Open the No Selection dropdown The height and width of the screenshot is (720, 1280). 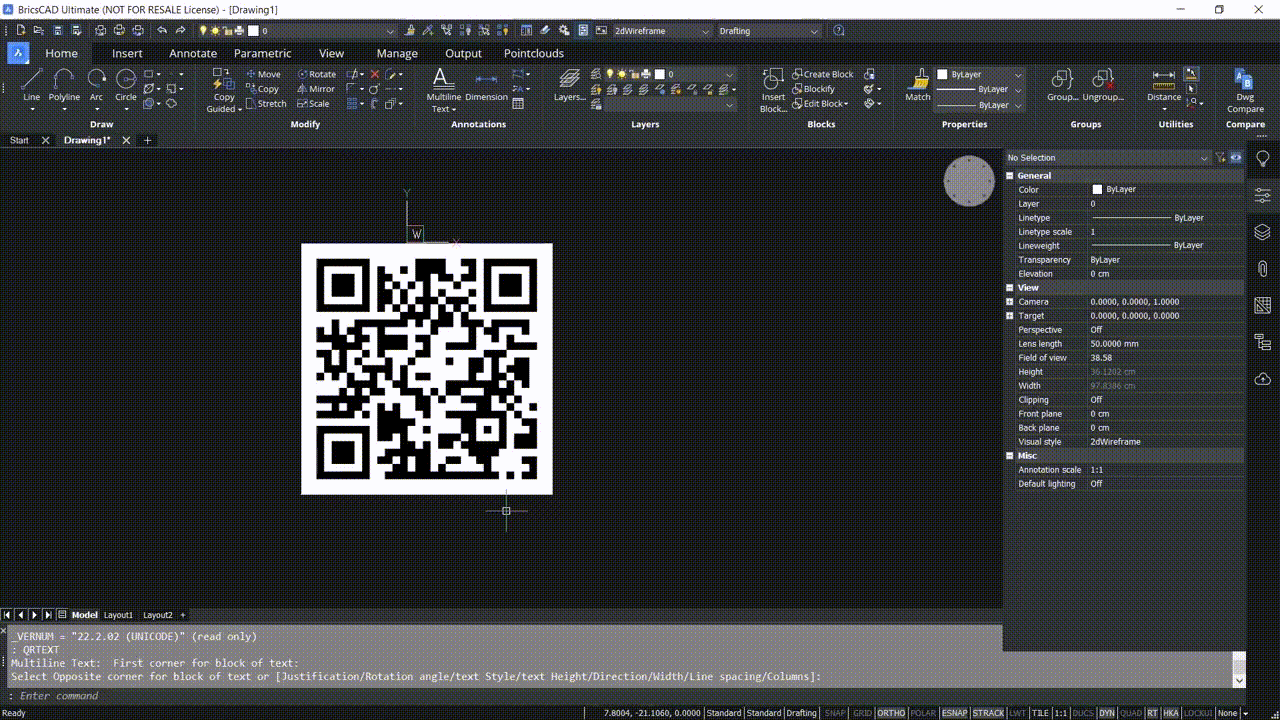pos(1108,157)
